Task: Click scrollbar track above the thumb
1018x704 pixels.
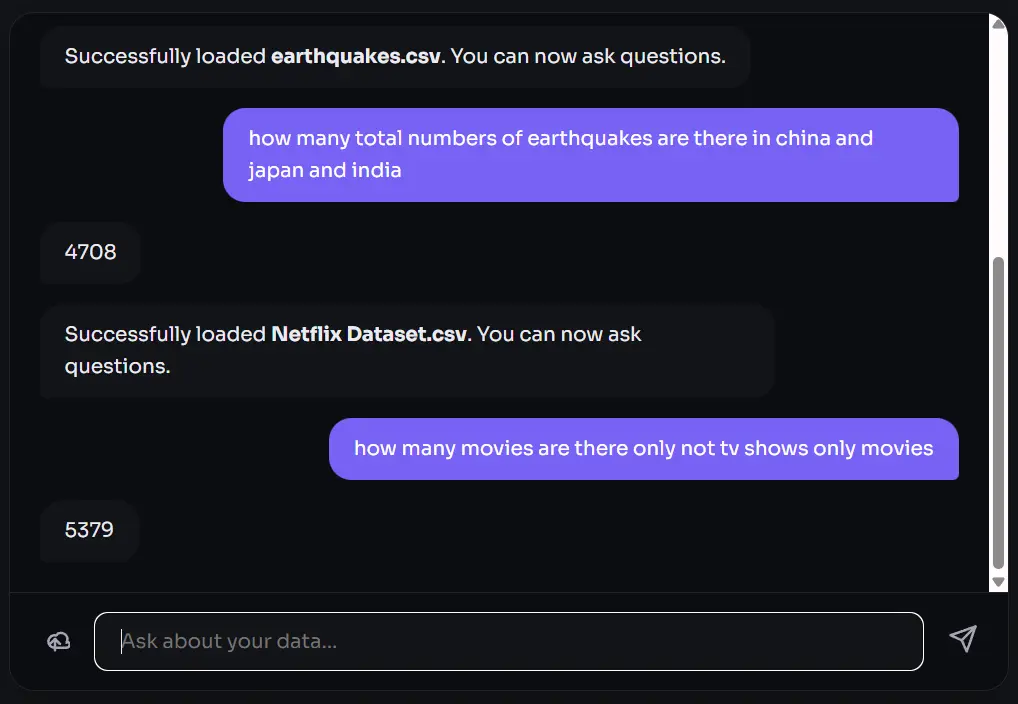Action: point(998,140)
